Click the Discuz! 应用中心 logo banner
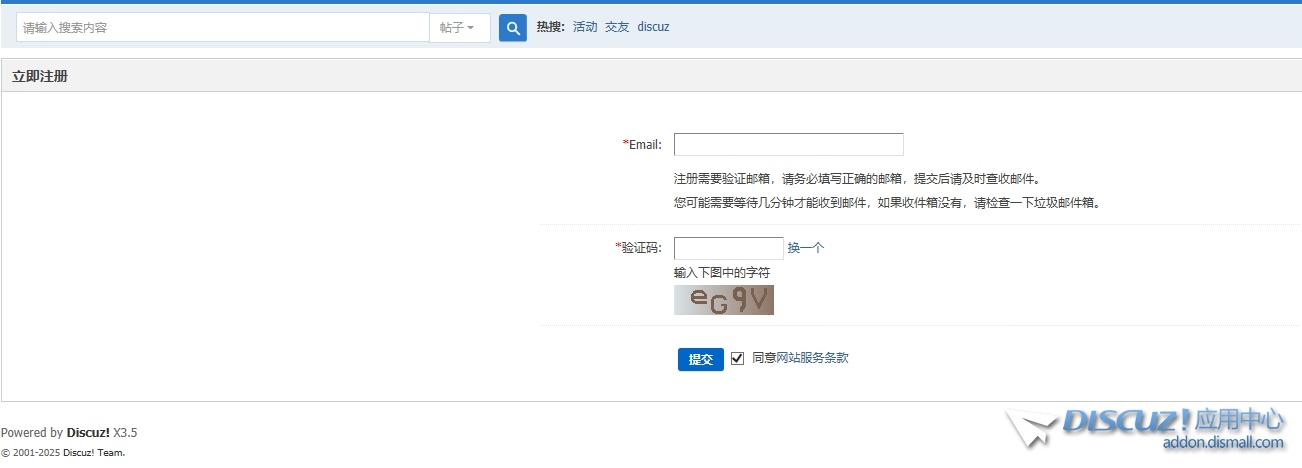 (1146, 428)
